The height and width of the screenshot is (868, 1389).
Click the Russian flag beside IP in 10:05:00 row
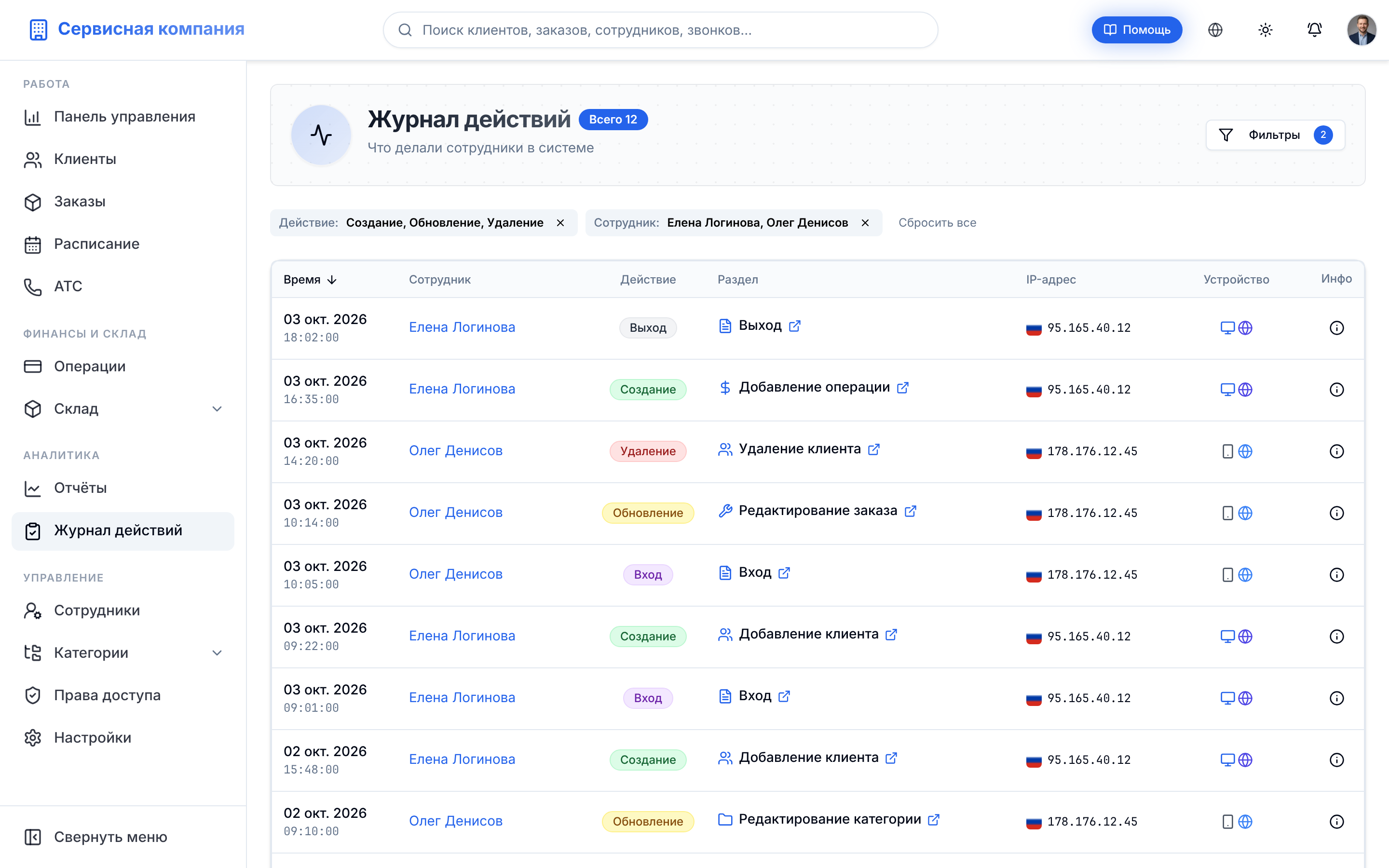click(1033, 575)
